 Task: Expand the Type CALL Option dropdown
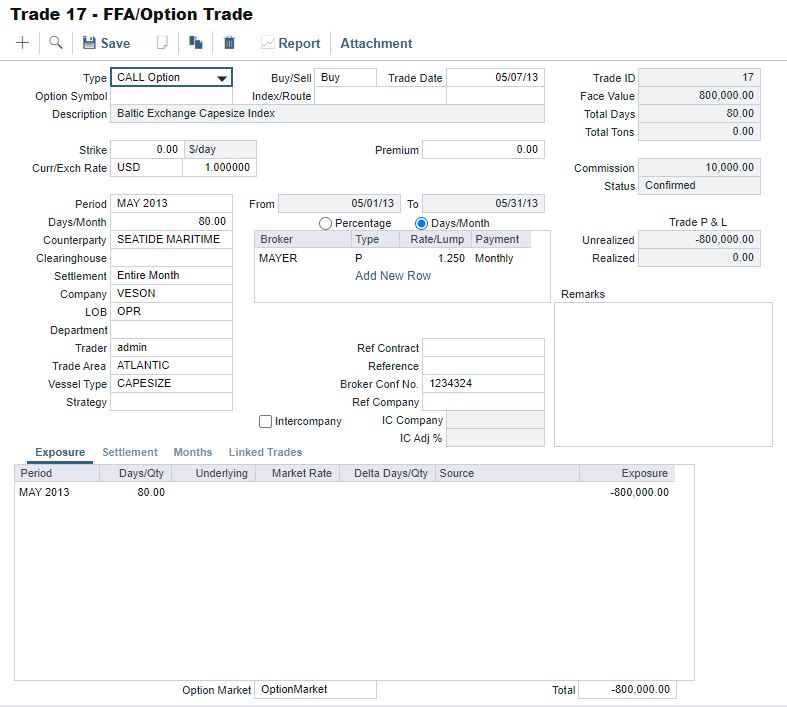click(221, 78)
